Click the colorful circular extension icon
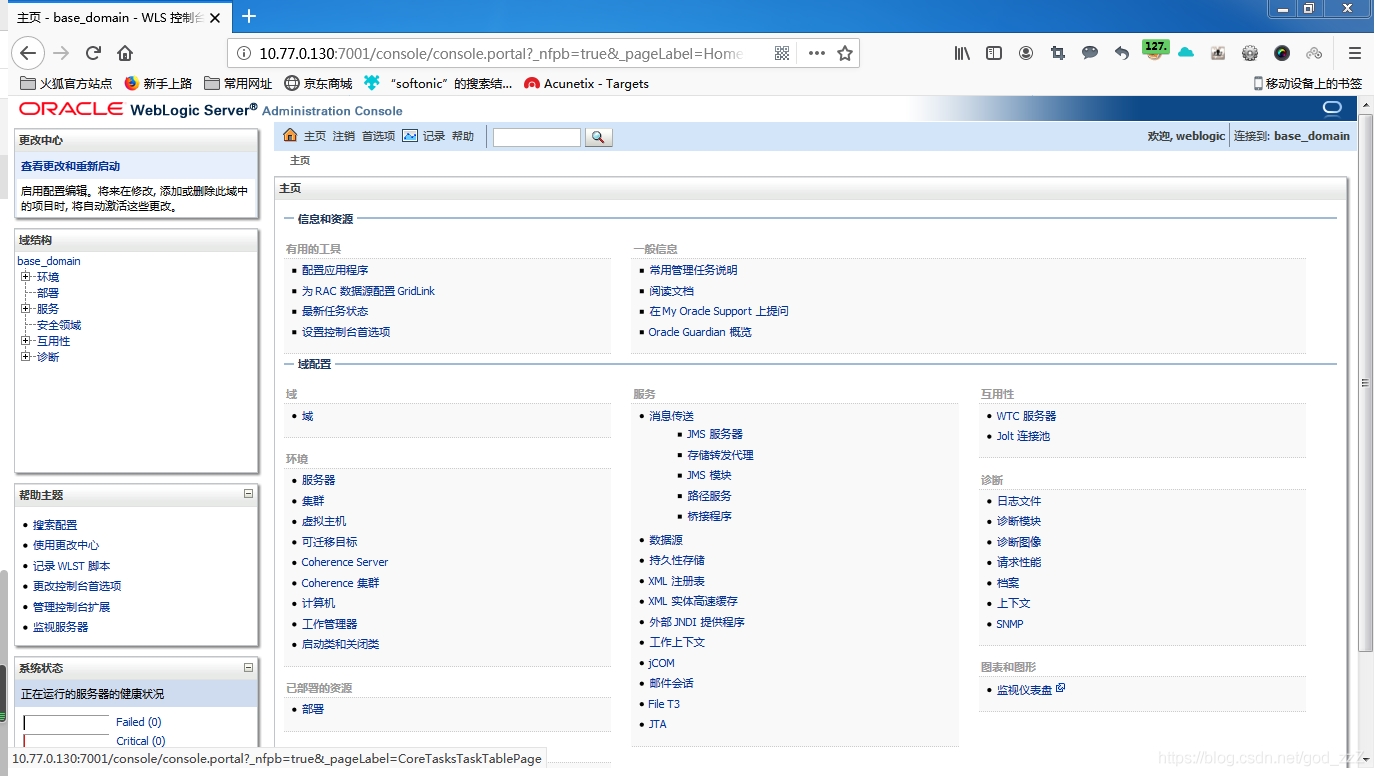 click(1282, 53)
